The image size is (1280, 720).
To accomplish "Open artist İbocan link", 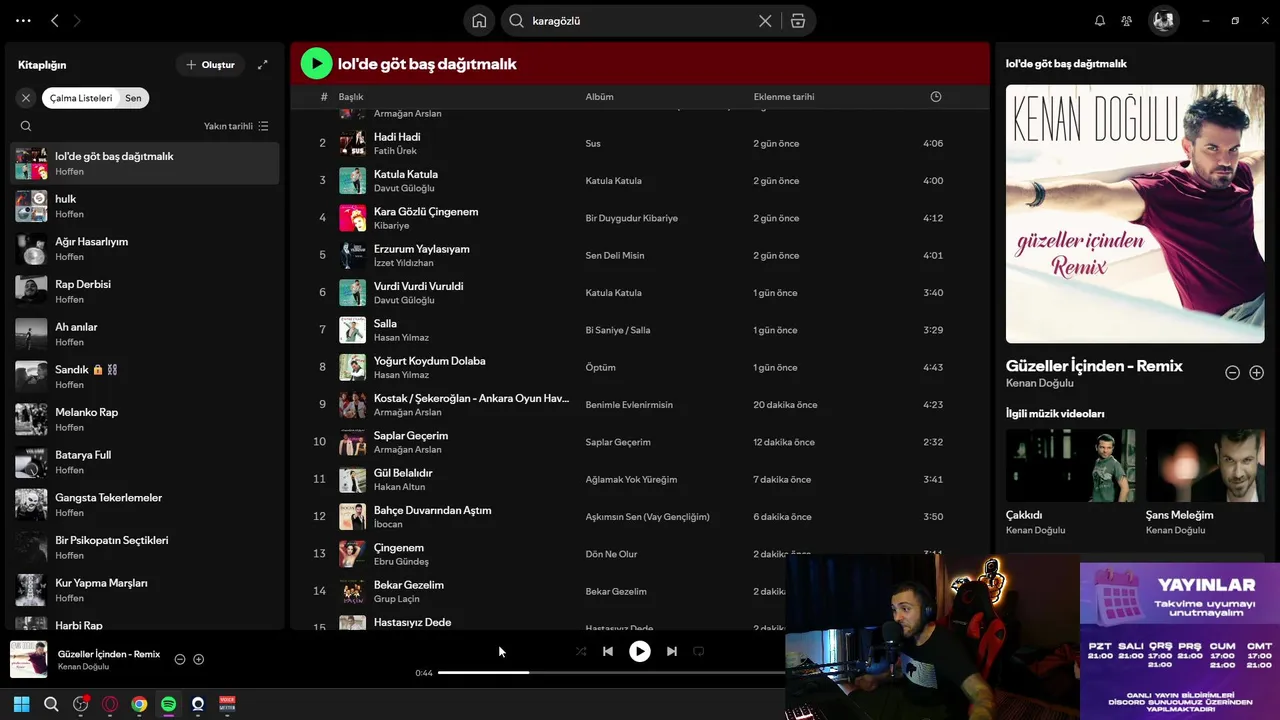I will point(388,524).
